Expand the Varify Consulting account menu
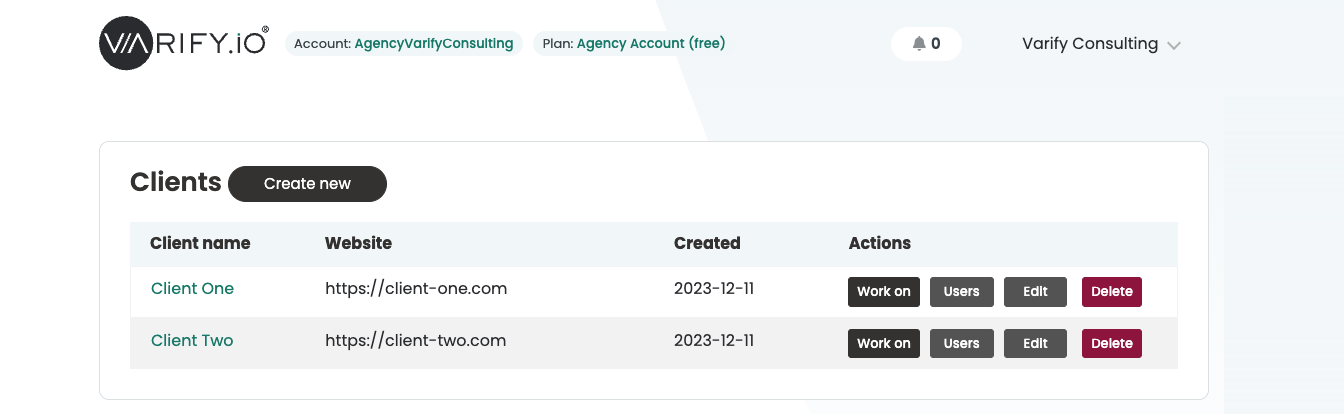1344x414 pixels. (x=1101, y=44)
